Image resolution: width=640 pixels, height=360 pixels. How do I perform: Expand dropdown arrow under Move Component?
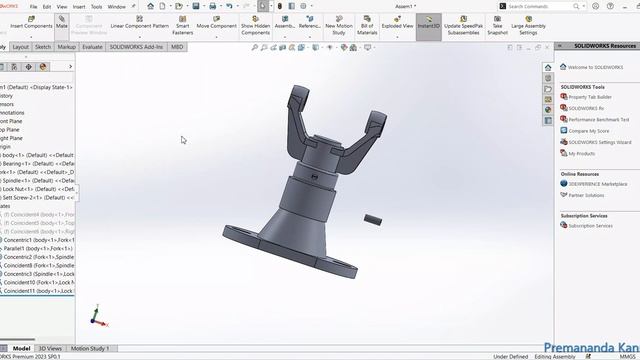[x=216, y=37]
